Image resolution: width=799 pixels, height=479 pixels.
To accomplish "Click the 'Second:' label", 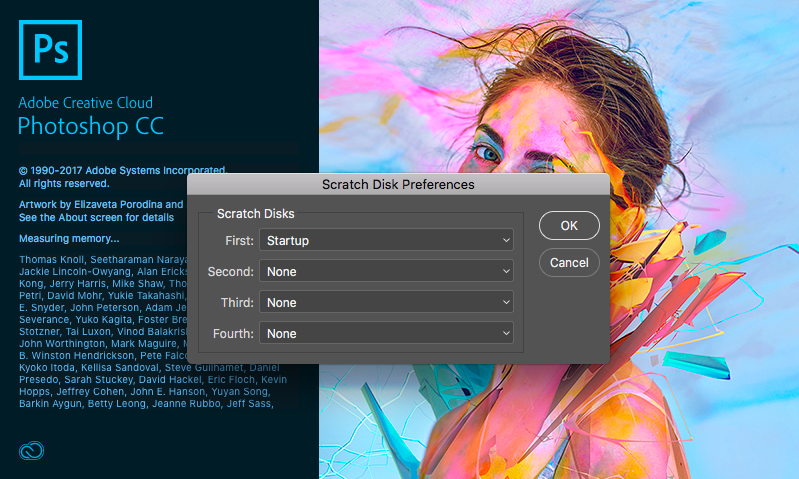I will click(231, 272).
